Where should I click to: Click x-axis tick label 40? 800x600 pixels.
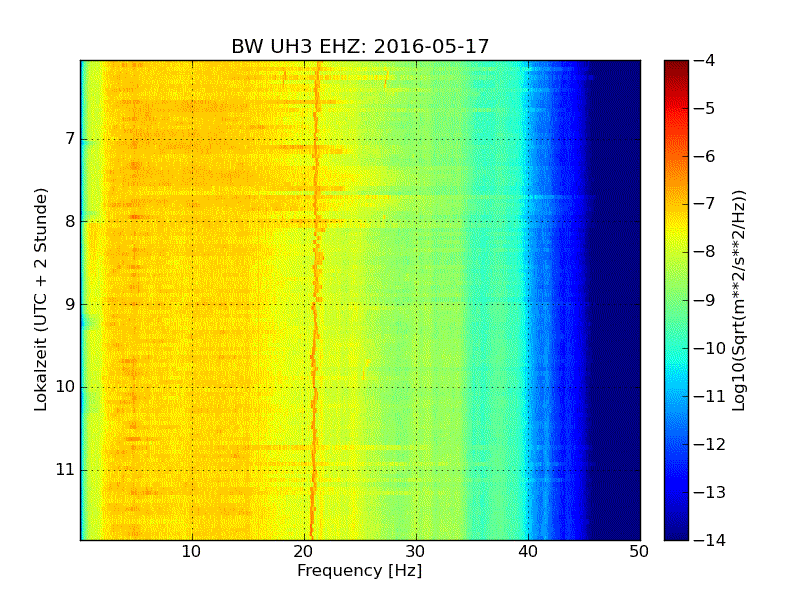[528, 552]
